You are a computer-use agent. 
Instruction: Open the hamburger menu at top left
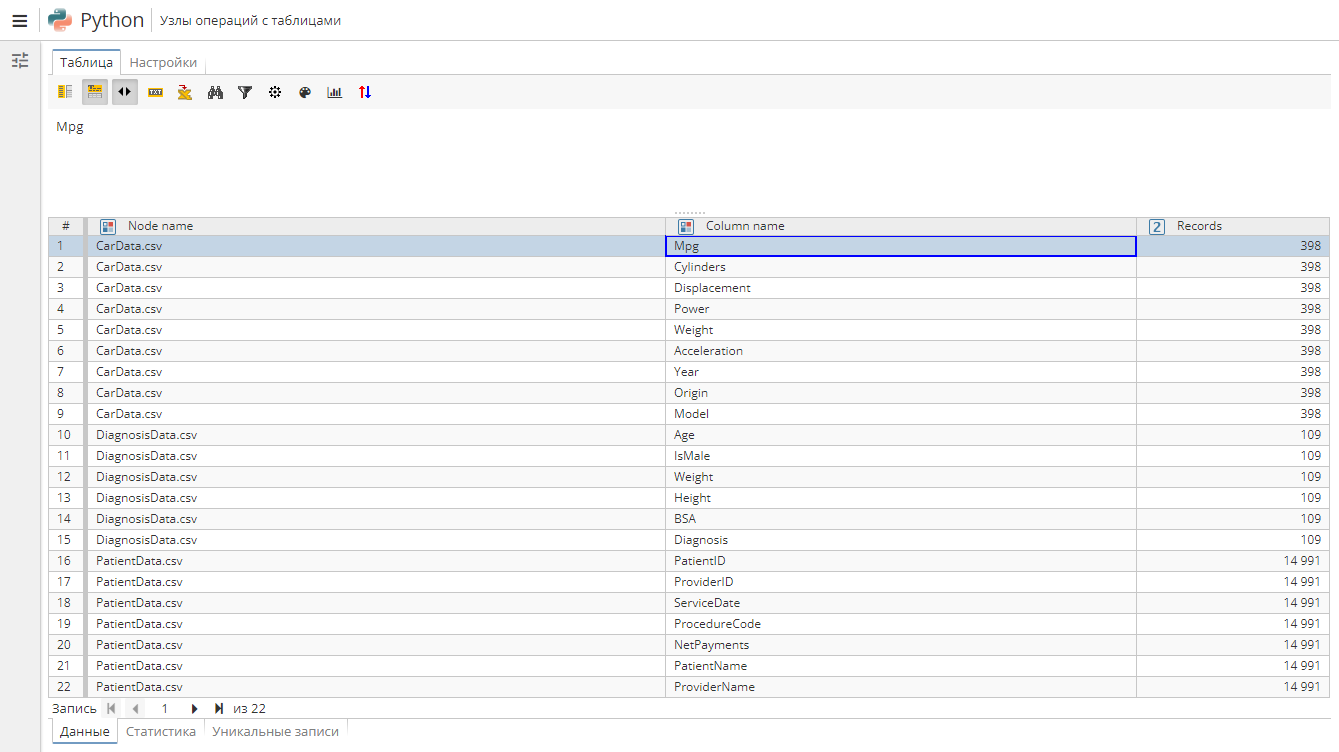tap(19, 19)
